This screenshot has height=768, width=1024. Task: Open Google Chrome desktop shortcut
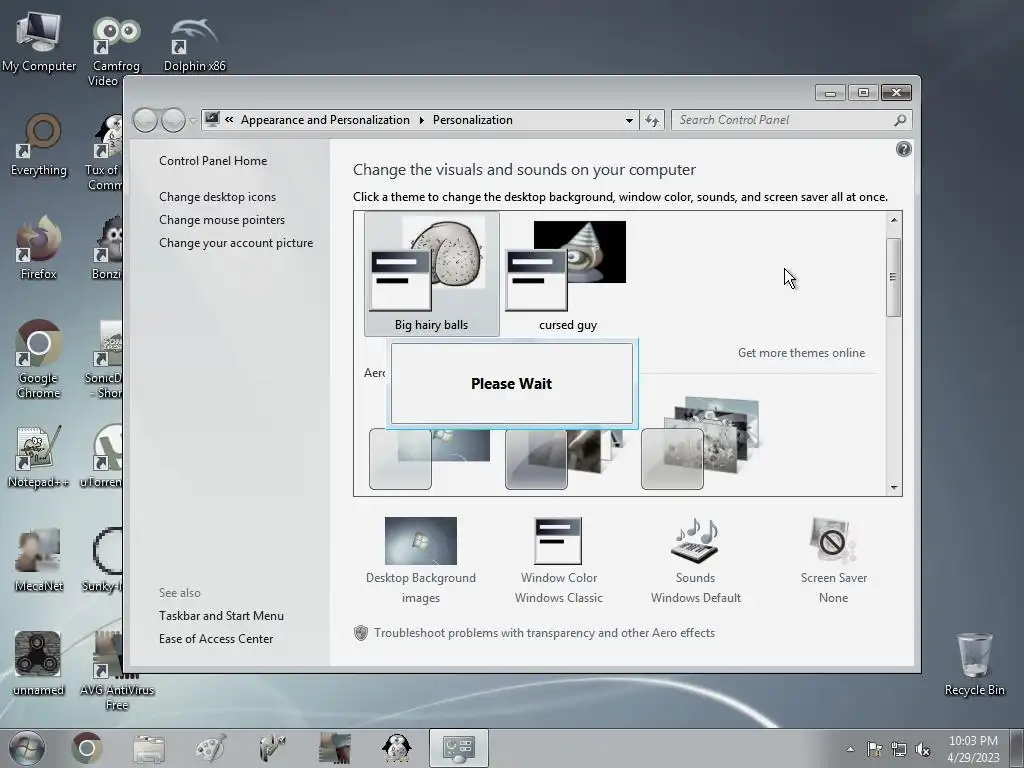(39, 359)
